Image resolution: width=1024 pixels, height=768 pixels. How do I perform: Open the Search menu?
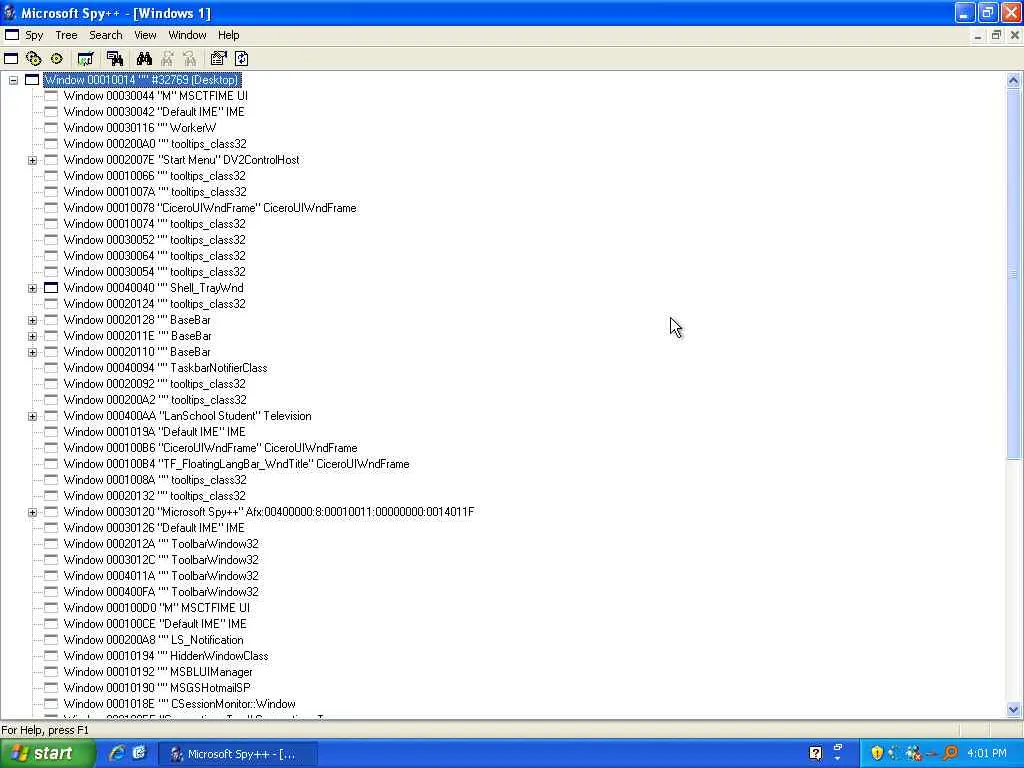[106, 35]
